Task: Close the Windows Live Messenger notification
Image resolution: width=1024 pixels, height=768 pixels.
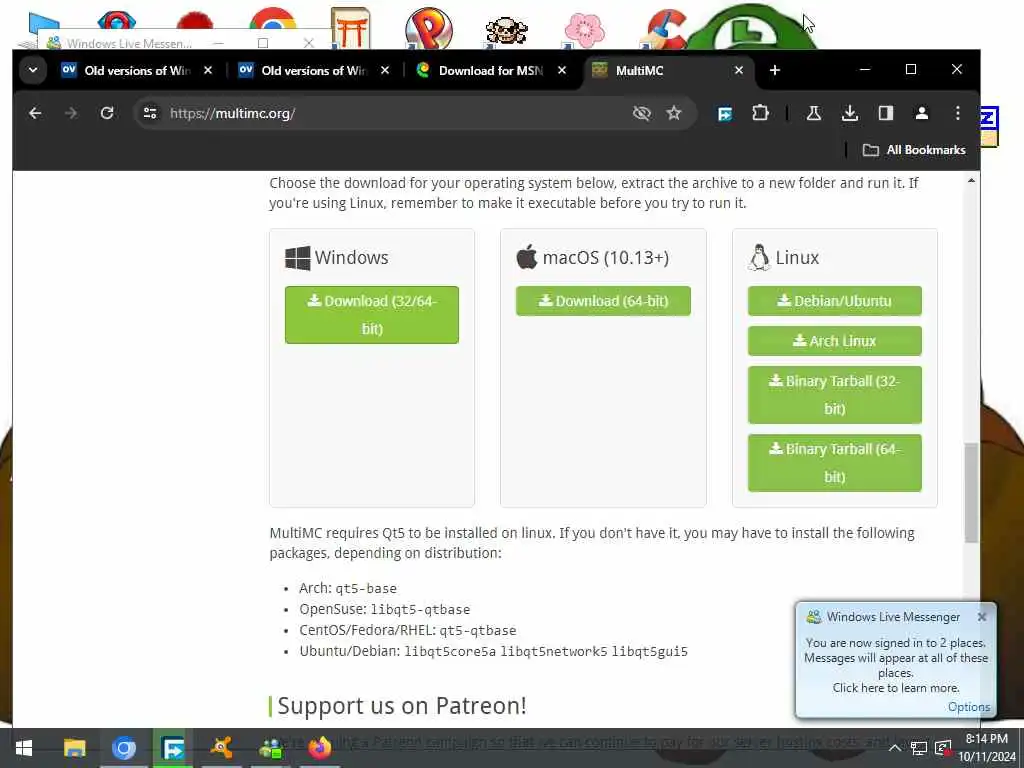Action: [x=982, y=616]
